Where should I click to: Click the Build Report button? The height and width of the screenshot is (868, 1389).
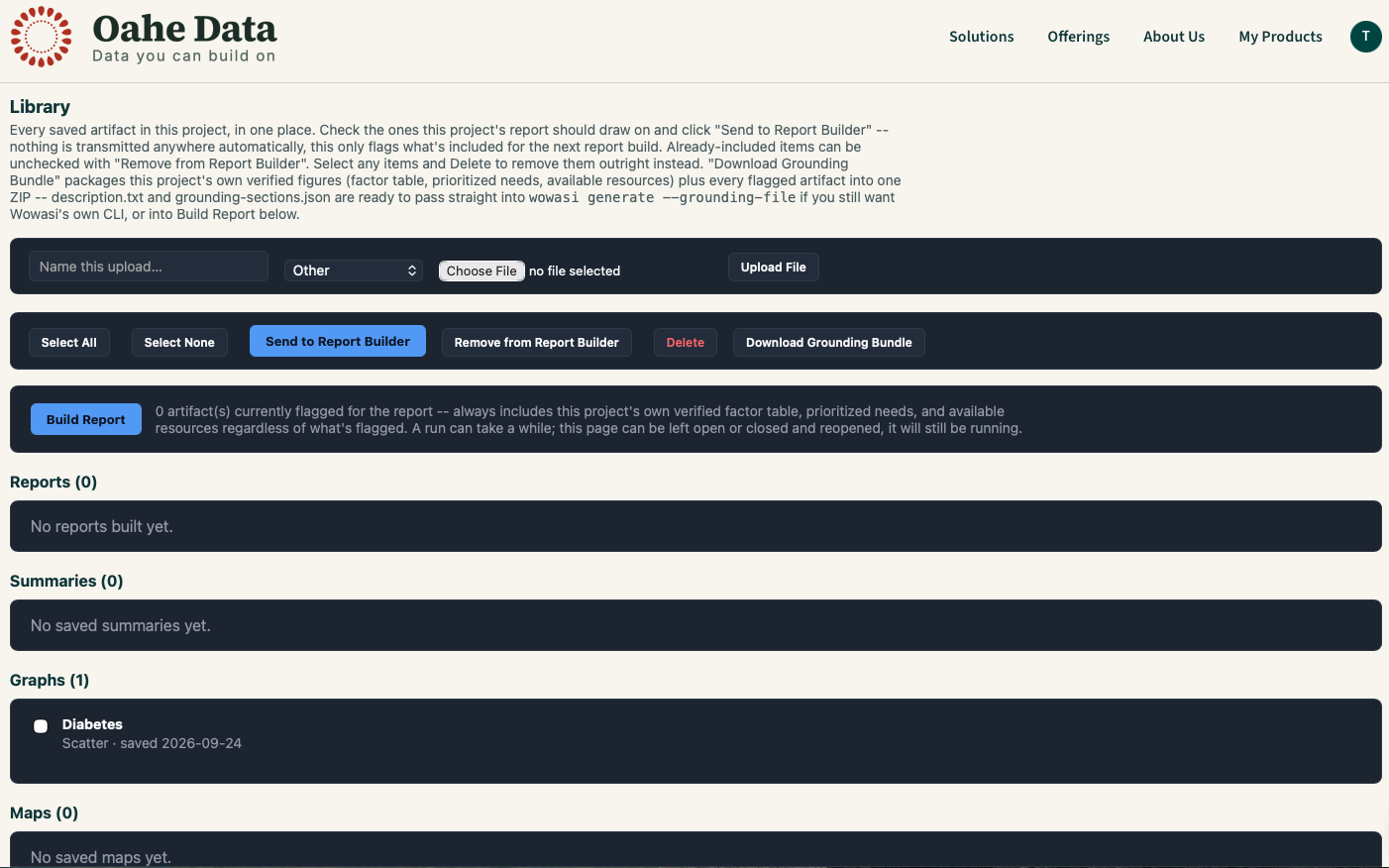pos(86,419)
